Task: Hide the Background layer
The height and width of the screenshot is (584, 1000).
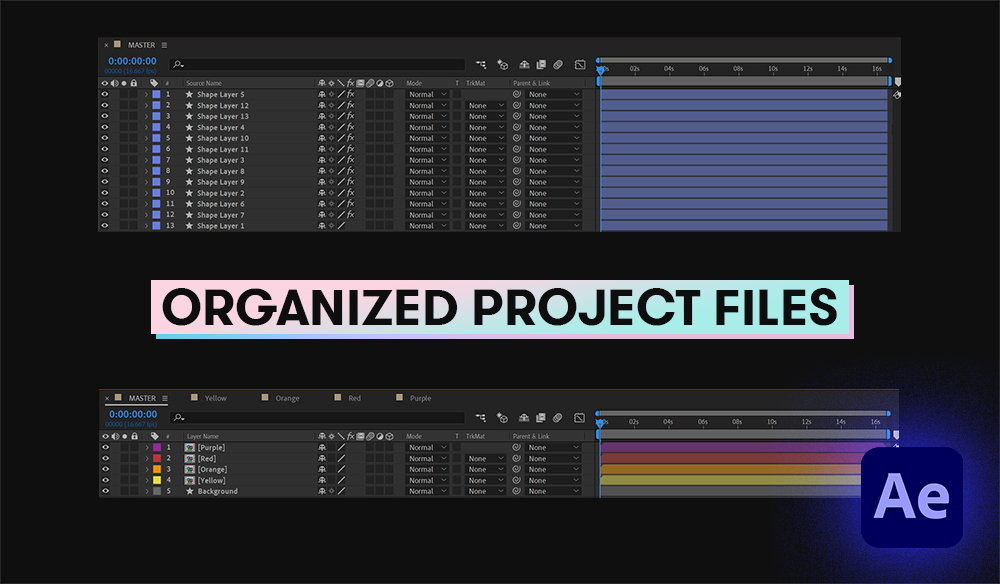Action: pyautogui.click(x=105, y=490)
